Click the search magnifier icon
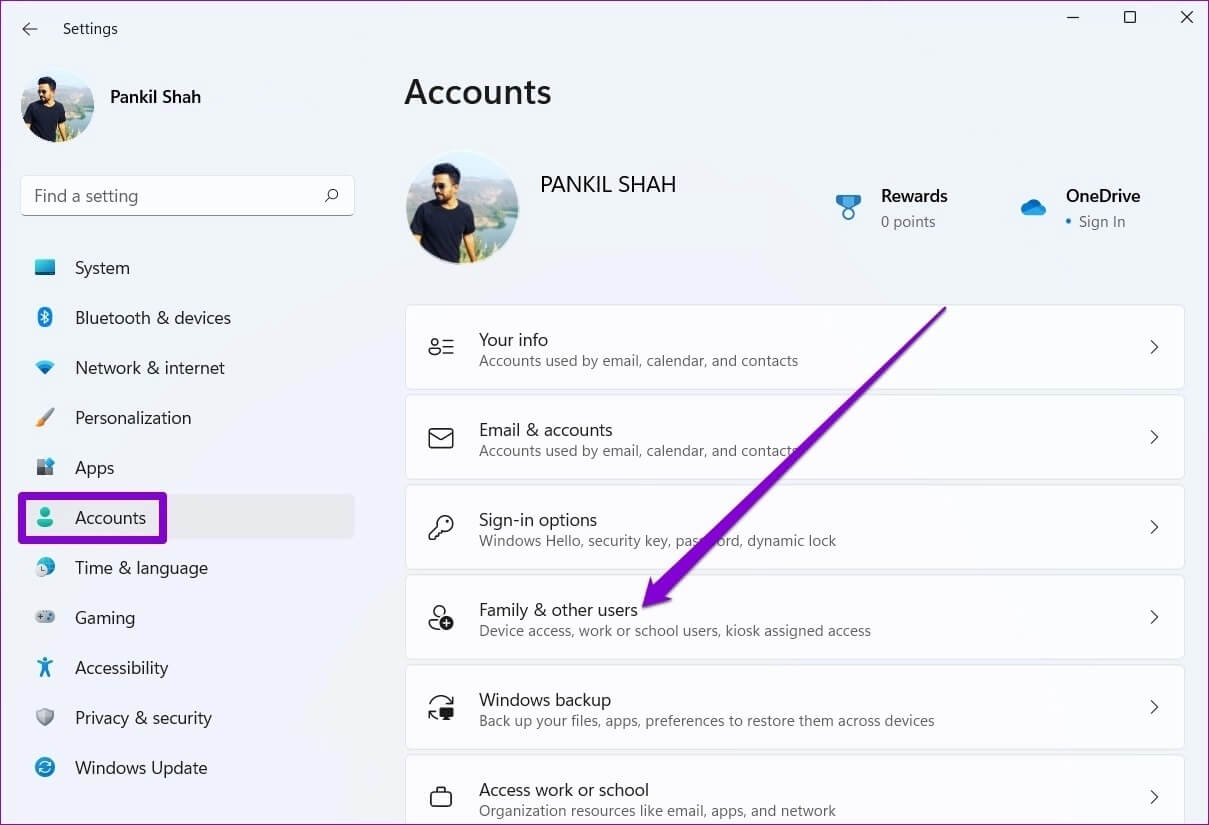Screen dimensions: 1209x825 pos(332,196)
